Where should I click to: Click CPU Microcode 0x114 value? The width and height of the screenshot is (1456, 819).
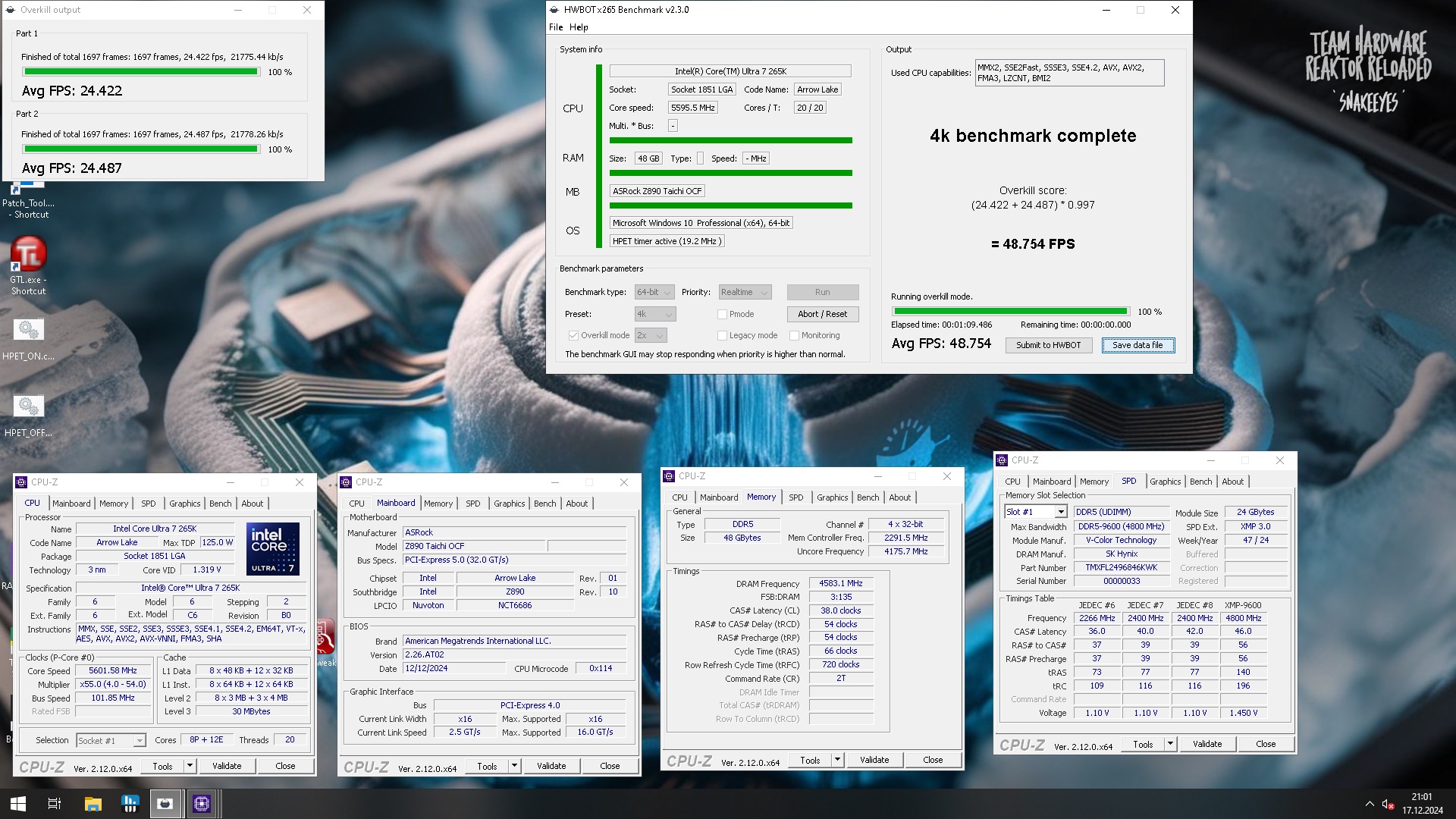point(601,669)
